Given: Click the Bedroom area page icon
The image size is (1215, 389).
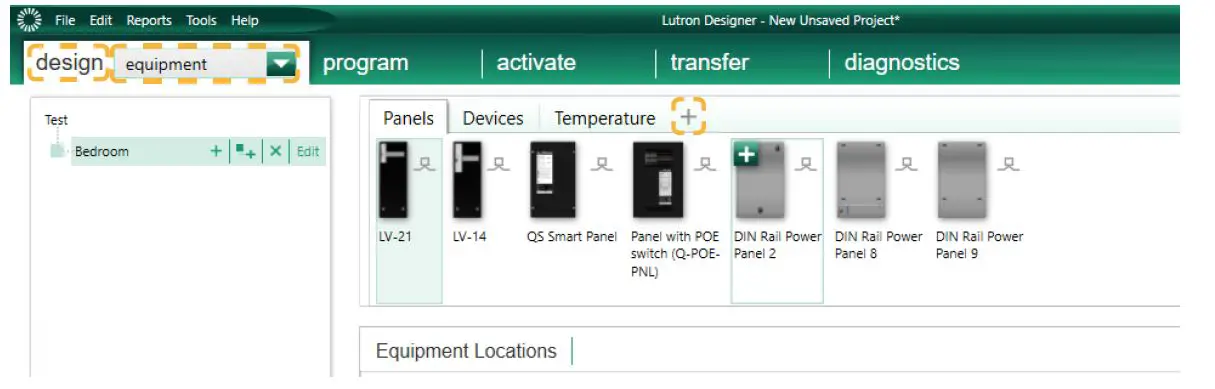Looking at the screenshot, I should coord(58,151).
